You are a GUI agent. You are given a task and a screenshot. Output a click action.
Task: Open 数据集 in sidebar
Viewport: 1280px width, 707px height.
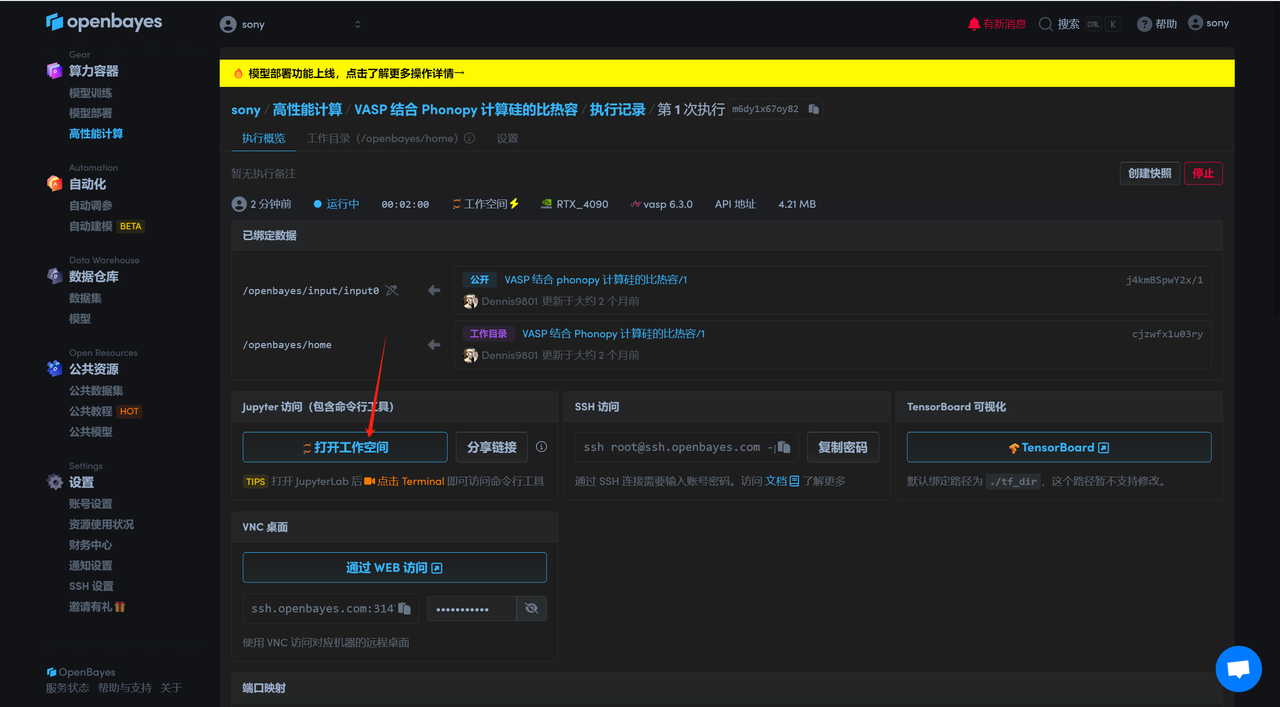pos(85,298)
